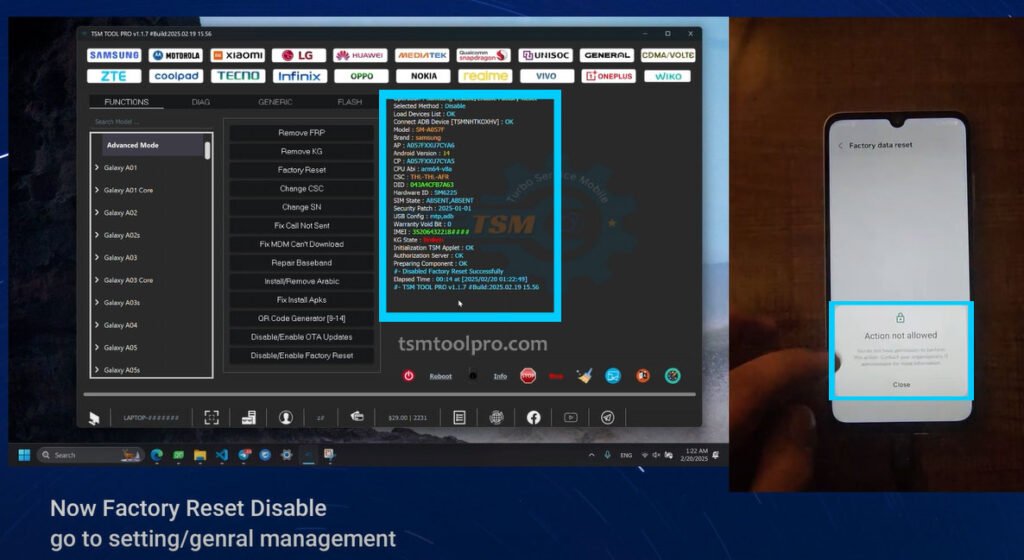Image resolution: width=1024 pixels, height=560 pixels.
Task: Expand the Galaxy A03 tree node
Action: click(97, 258)
